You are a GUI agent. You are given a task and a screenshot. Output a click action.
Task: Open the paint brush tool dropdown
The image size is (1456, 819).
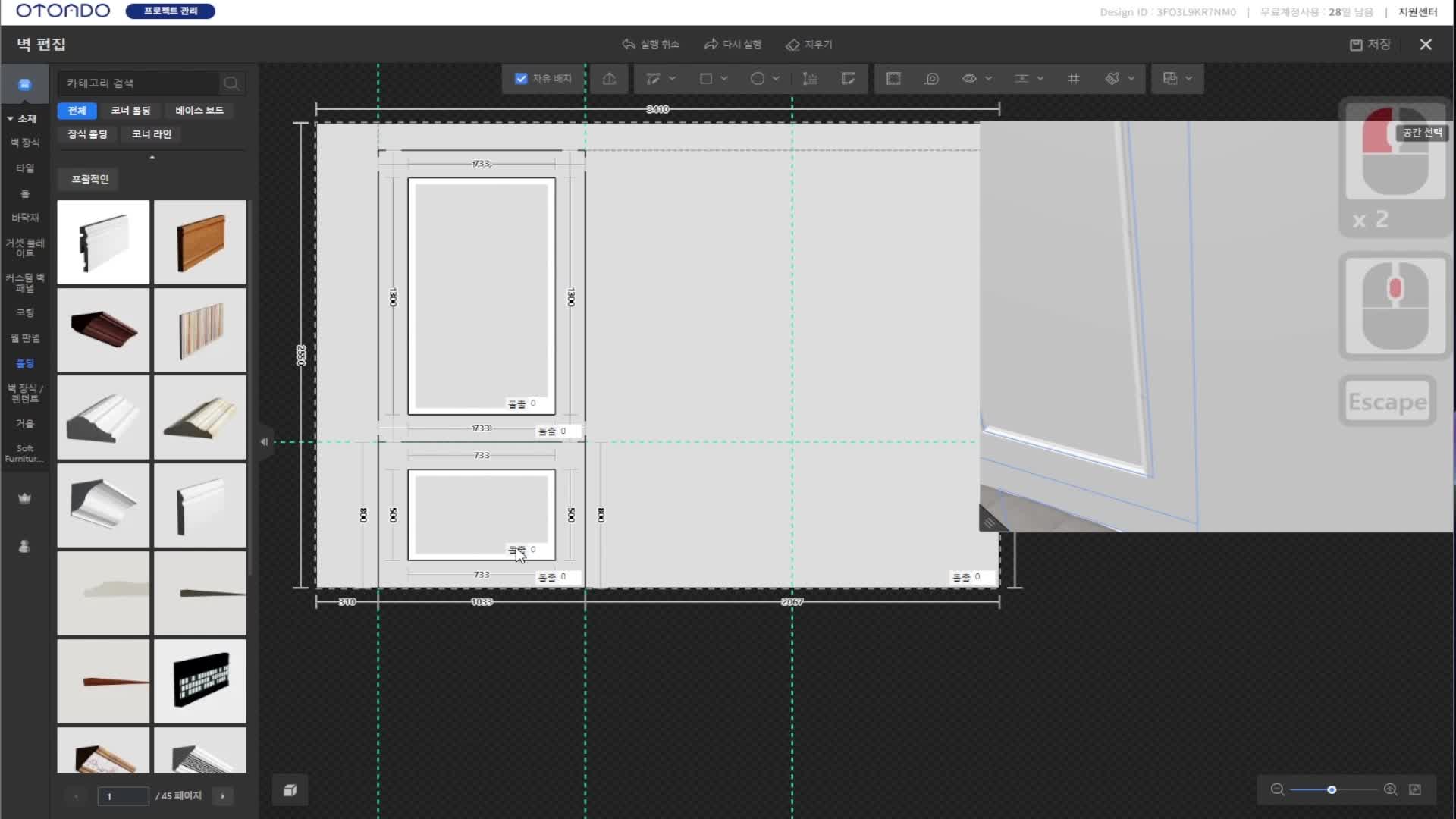pos(1131,78)
